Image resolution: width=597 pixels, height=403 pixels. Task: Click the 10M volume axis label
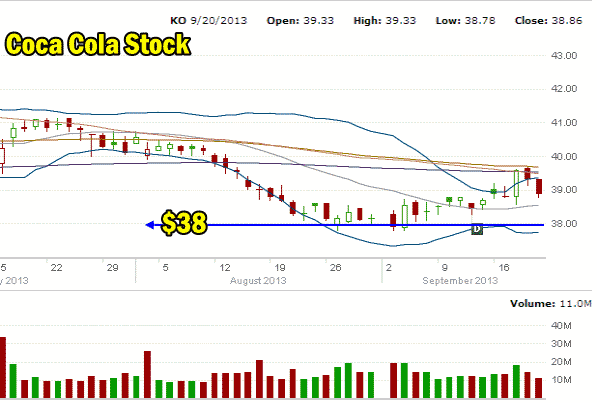click(561, 380)
